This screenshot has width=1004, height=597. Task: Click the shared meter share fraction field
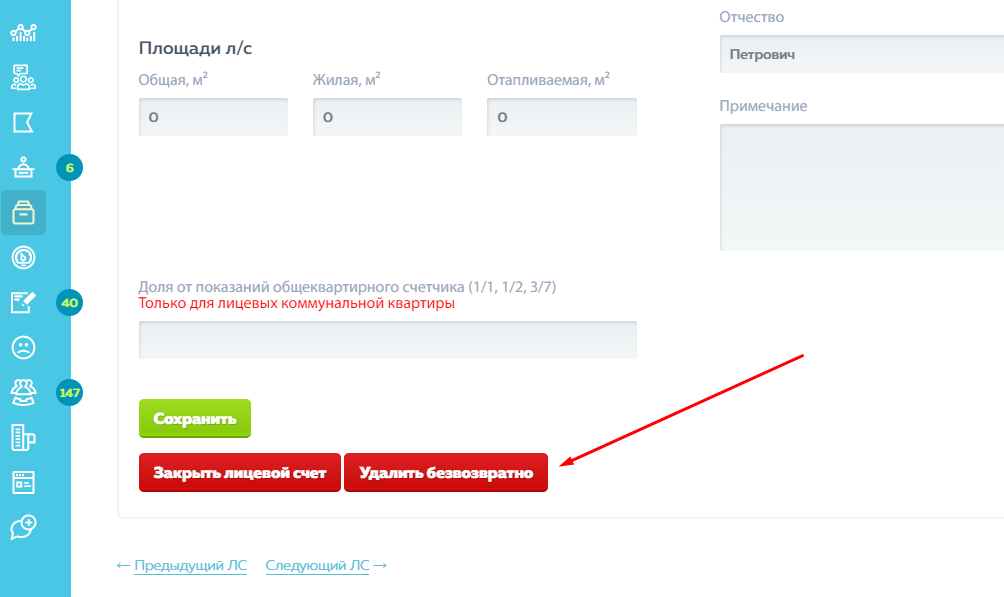tap(387, 339)
